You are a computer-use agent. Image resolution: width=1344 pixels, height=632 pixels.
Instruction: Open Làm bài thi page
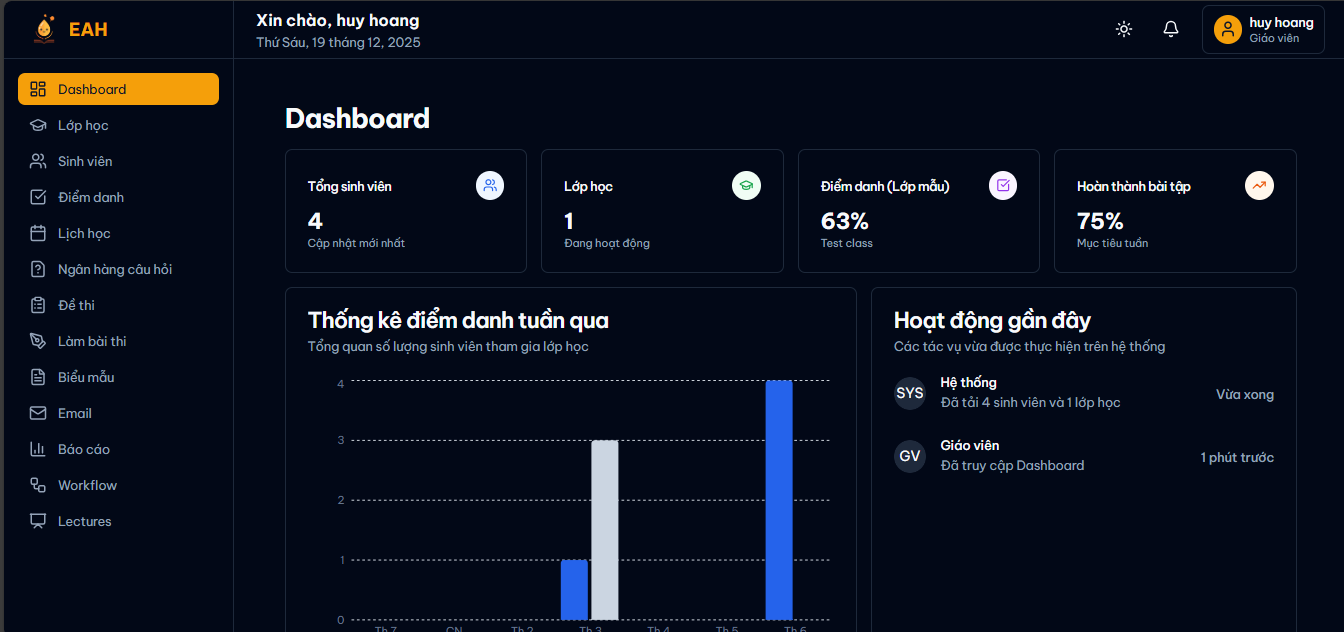118,341
